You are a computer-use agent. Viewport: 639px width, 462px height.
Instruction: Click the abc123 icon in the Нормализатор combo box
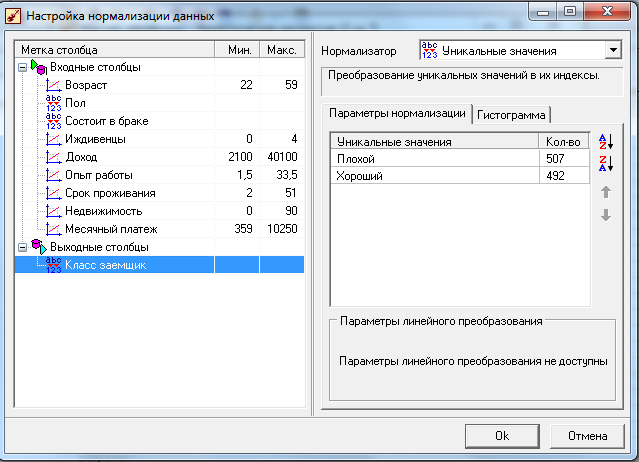pyautogui.click(x=430, y=51)
